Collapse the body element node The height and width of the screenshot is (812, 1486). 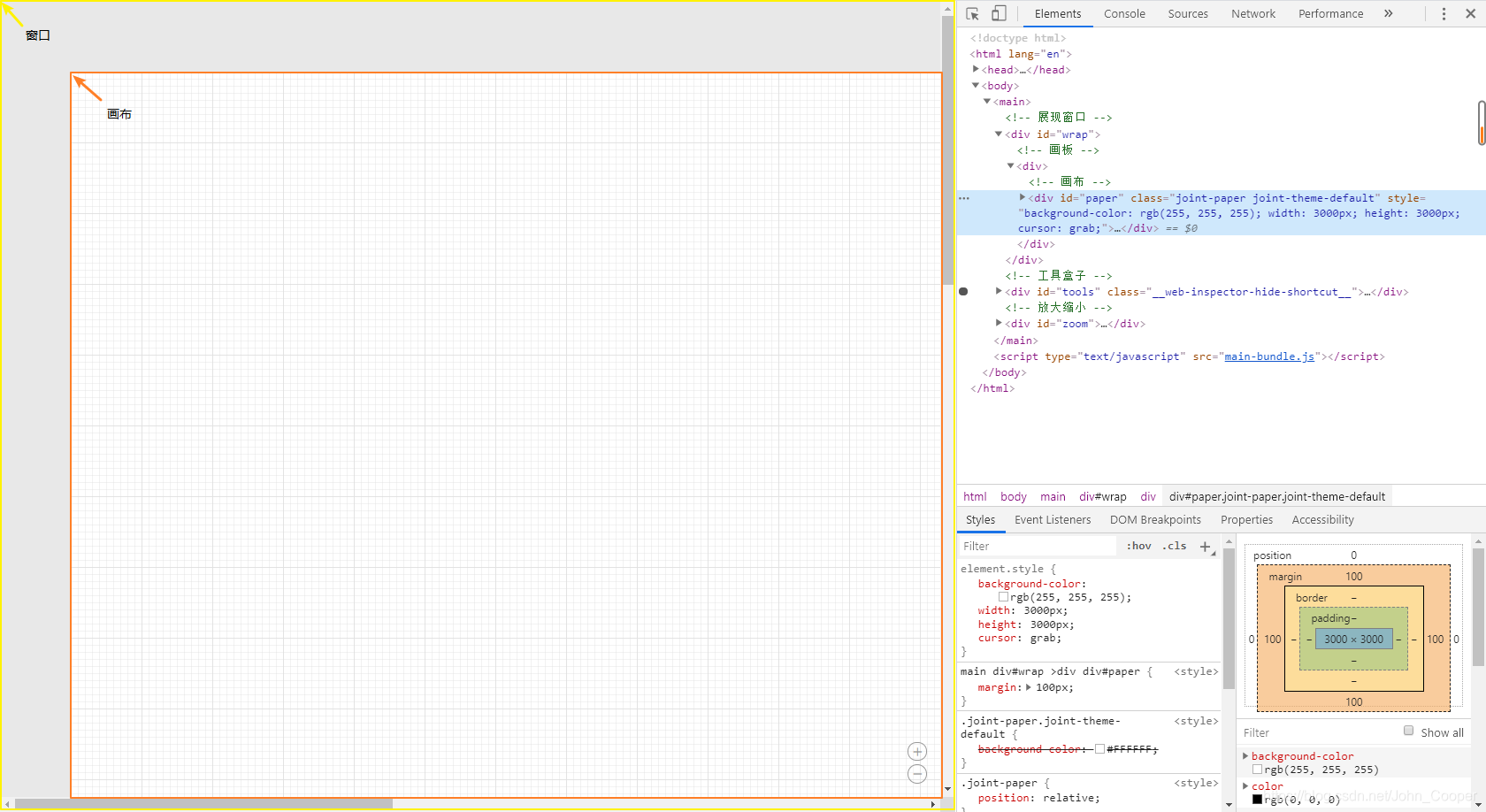pos(976,86)
